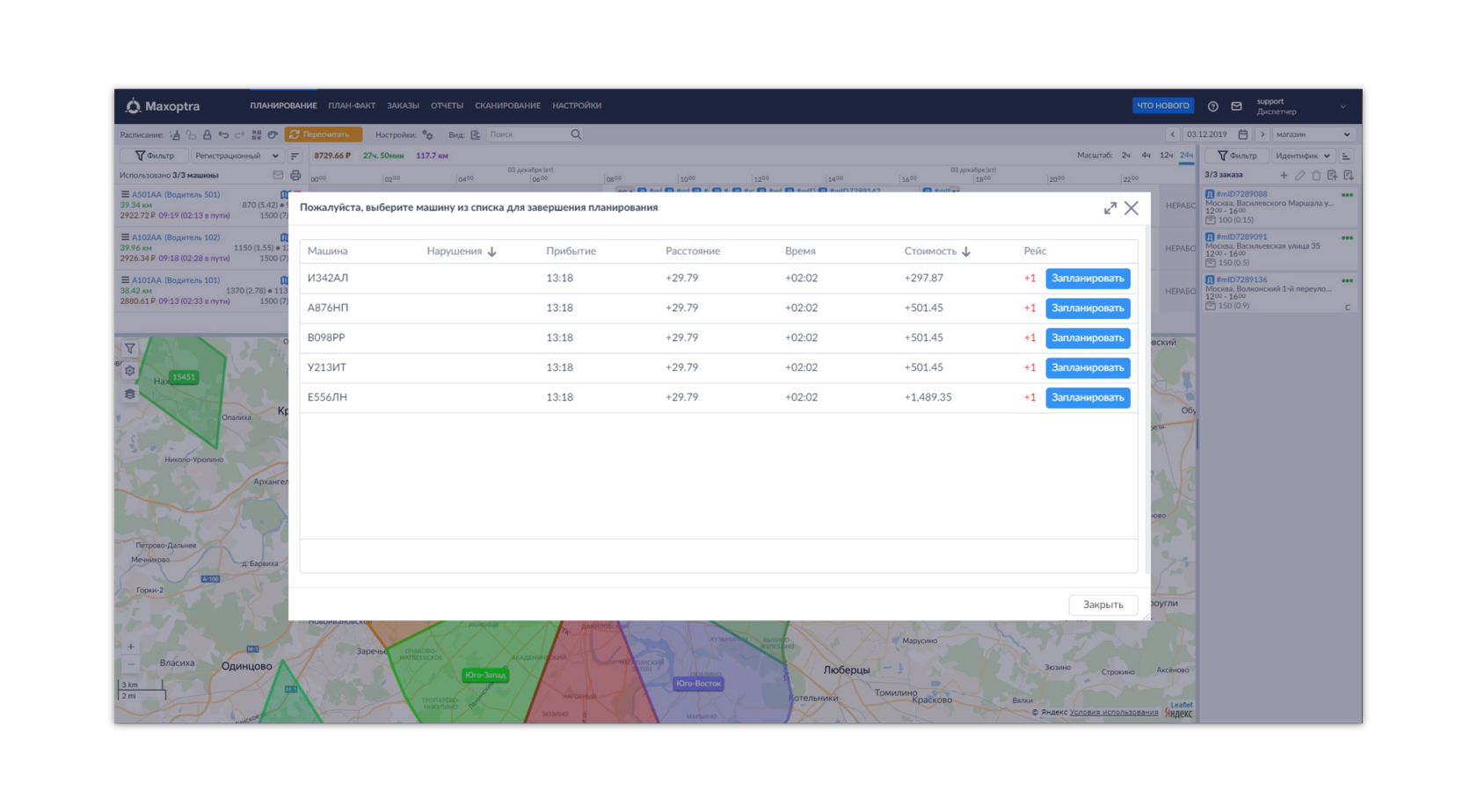Open the магазин depot dropdown

click(1313, 134)
